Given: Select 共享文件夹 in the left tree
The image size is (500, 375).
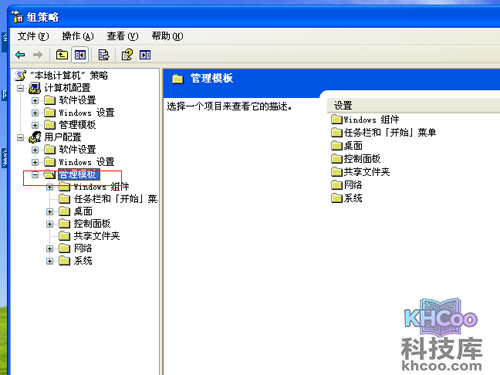Looking at the screenshot, I should 97,236.
